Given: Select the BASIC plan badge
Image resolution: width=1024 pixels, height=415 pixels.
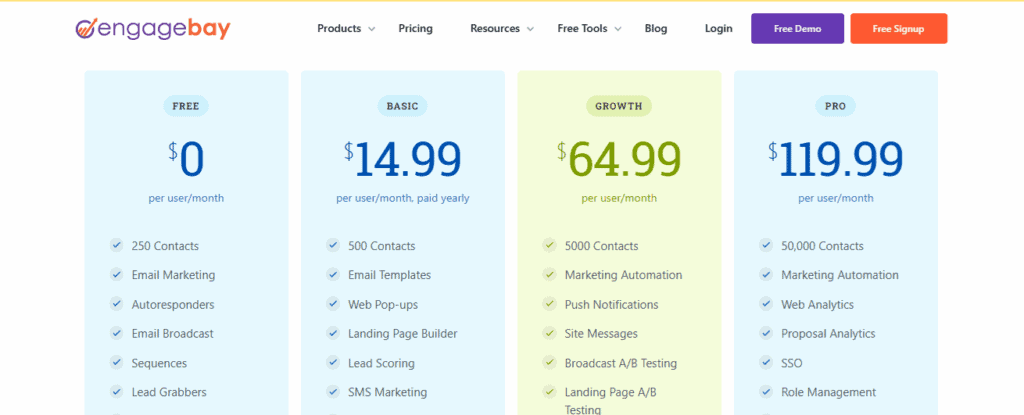Looking at the screenshot, I should click(x=402, y=106).
